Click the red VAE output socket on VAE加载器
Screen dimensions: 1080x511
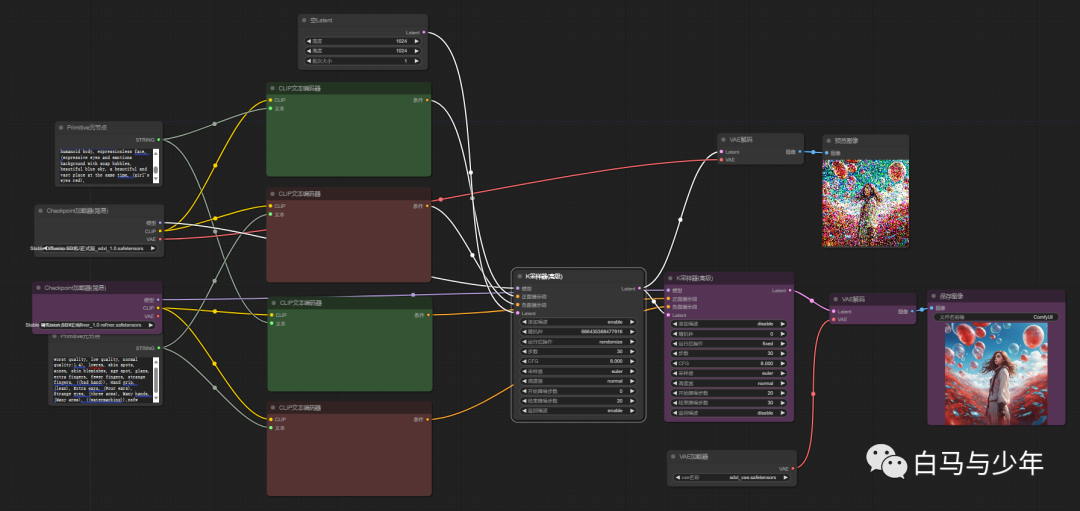point(794,467)
